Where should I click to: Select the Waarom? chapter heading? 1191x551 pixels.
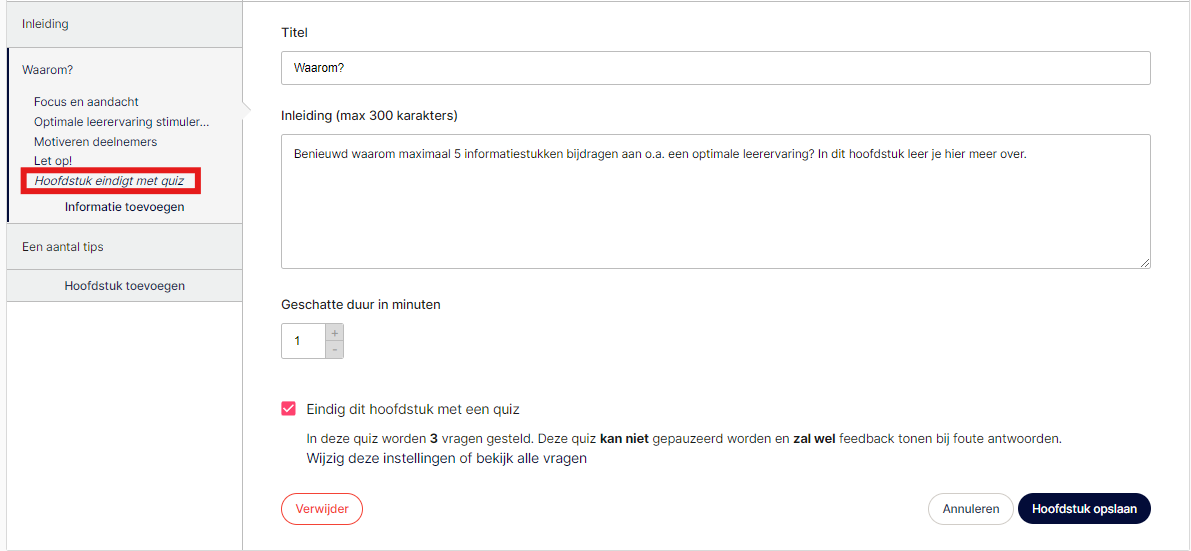[x=48, y=70]
